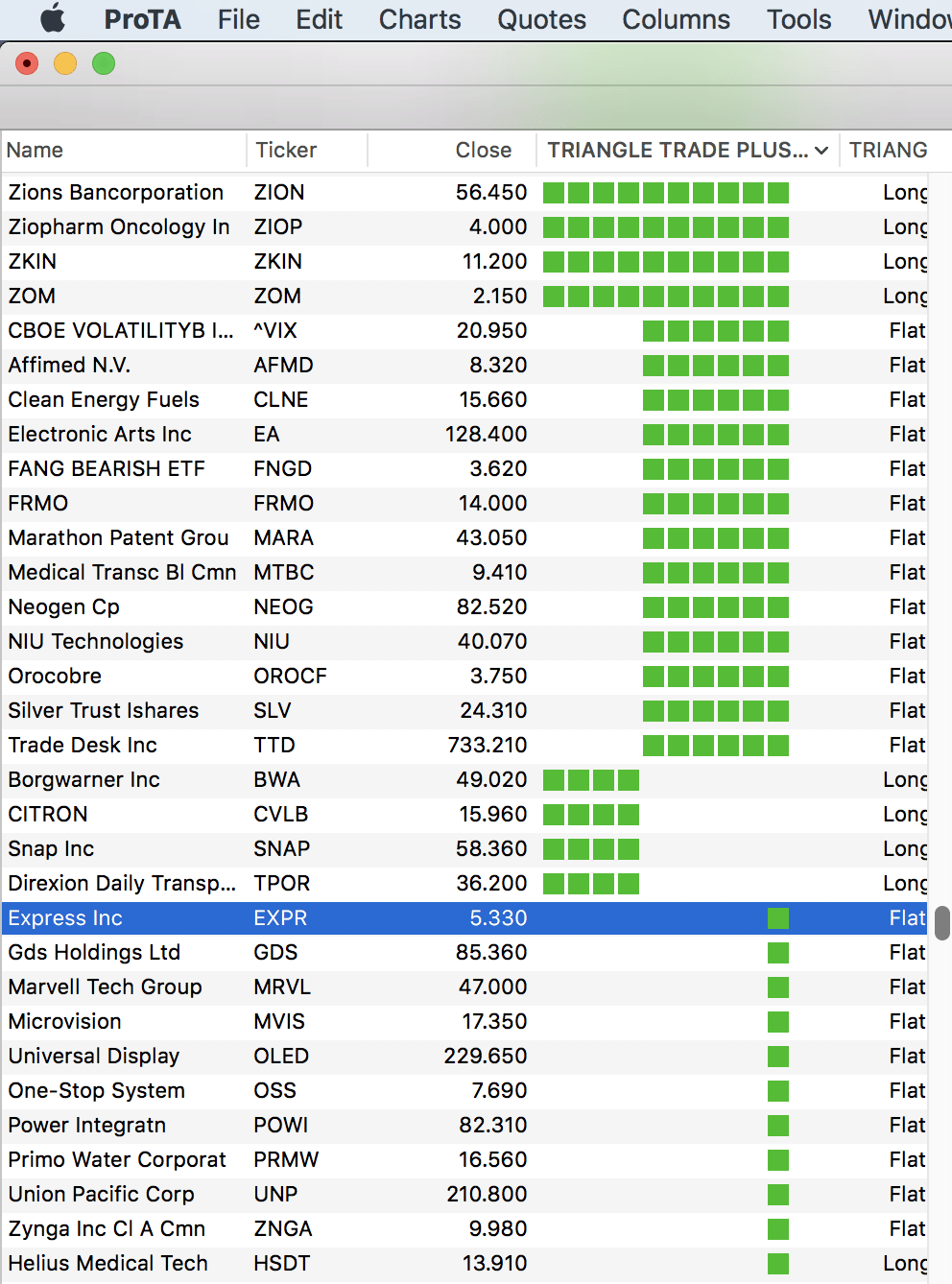
Task: Click the SLV ticker cell
Action: 272,710
